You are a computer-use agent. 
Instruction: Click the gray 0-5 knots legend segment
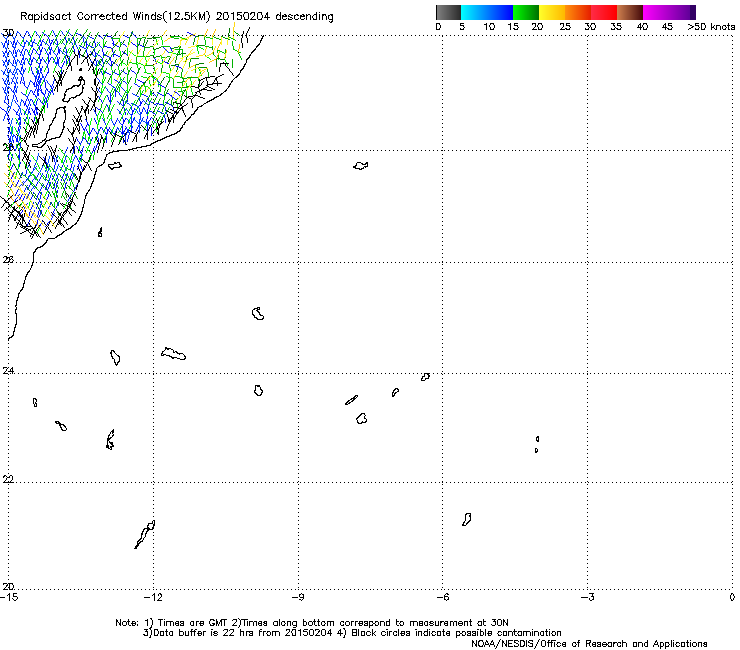(x=448, y=12)
